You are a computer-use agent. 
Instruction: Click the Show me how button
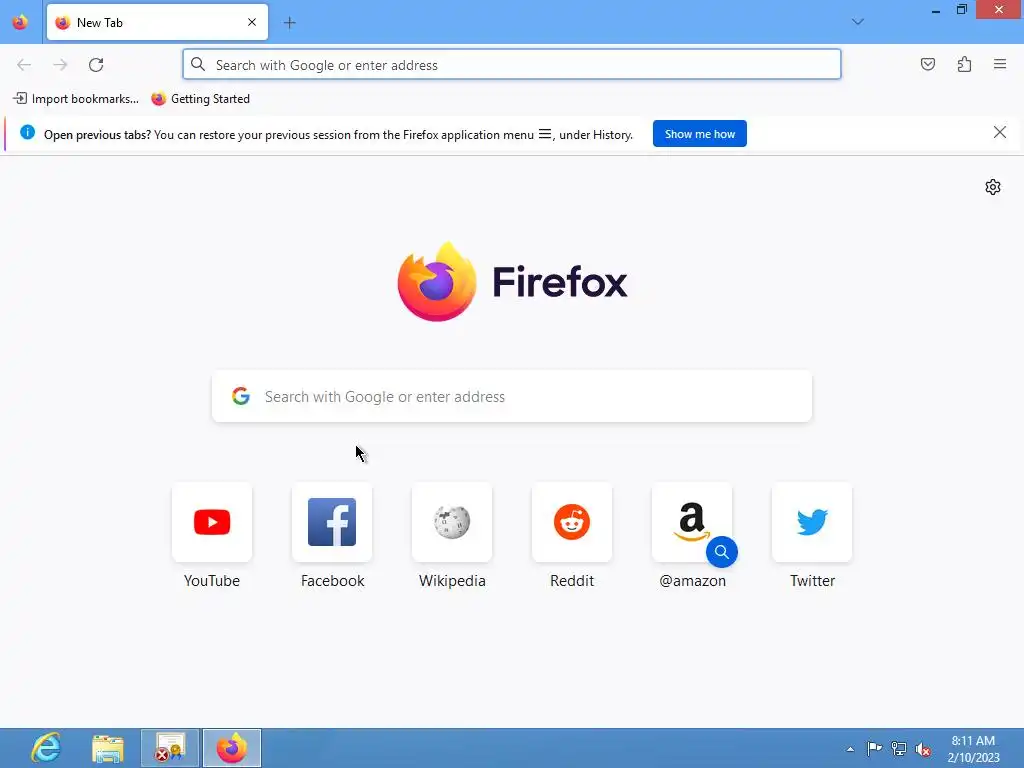699,134
